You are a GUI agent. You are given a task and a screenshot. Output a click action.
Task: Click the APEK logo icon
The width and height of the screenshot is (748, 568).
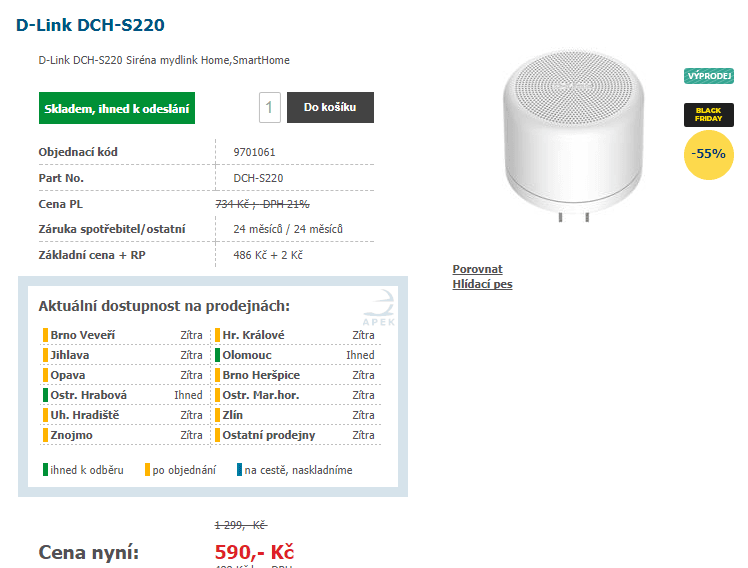(379, 308)
